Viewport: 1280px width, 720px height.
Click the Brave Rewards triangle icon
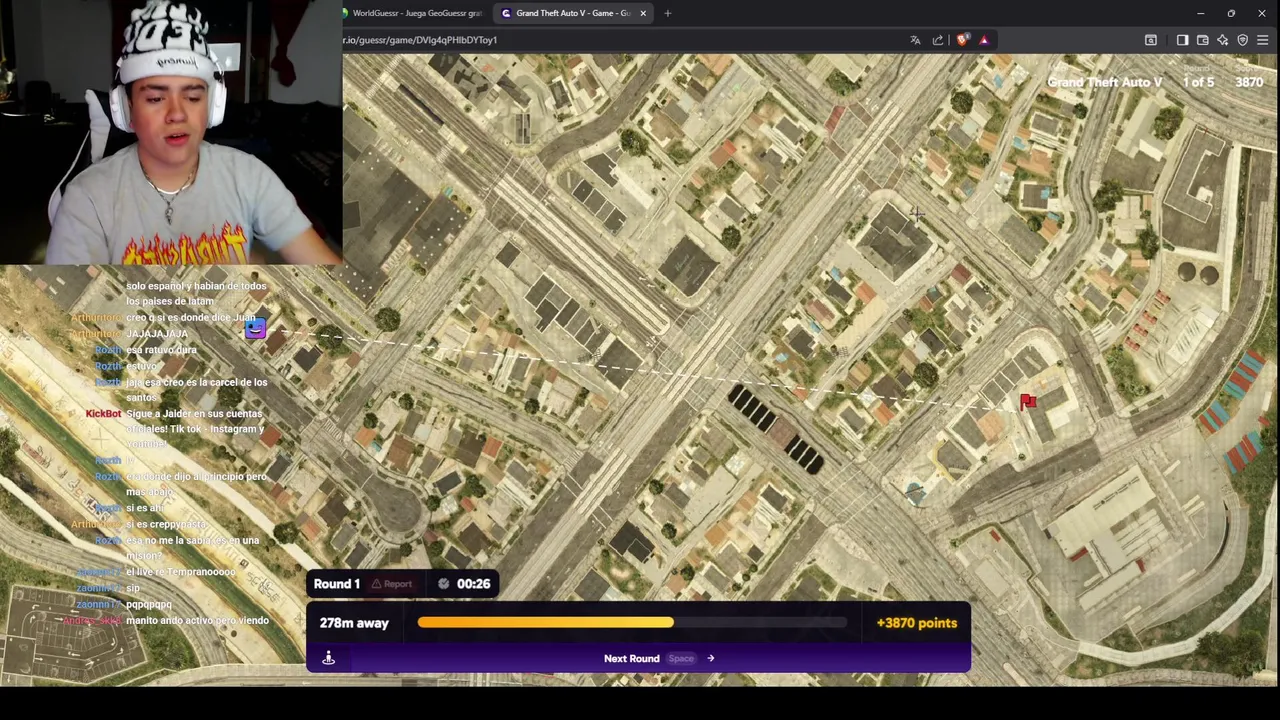(984, 40)
